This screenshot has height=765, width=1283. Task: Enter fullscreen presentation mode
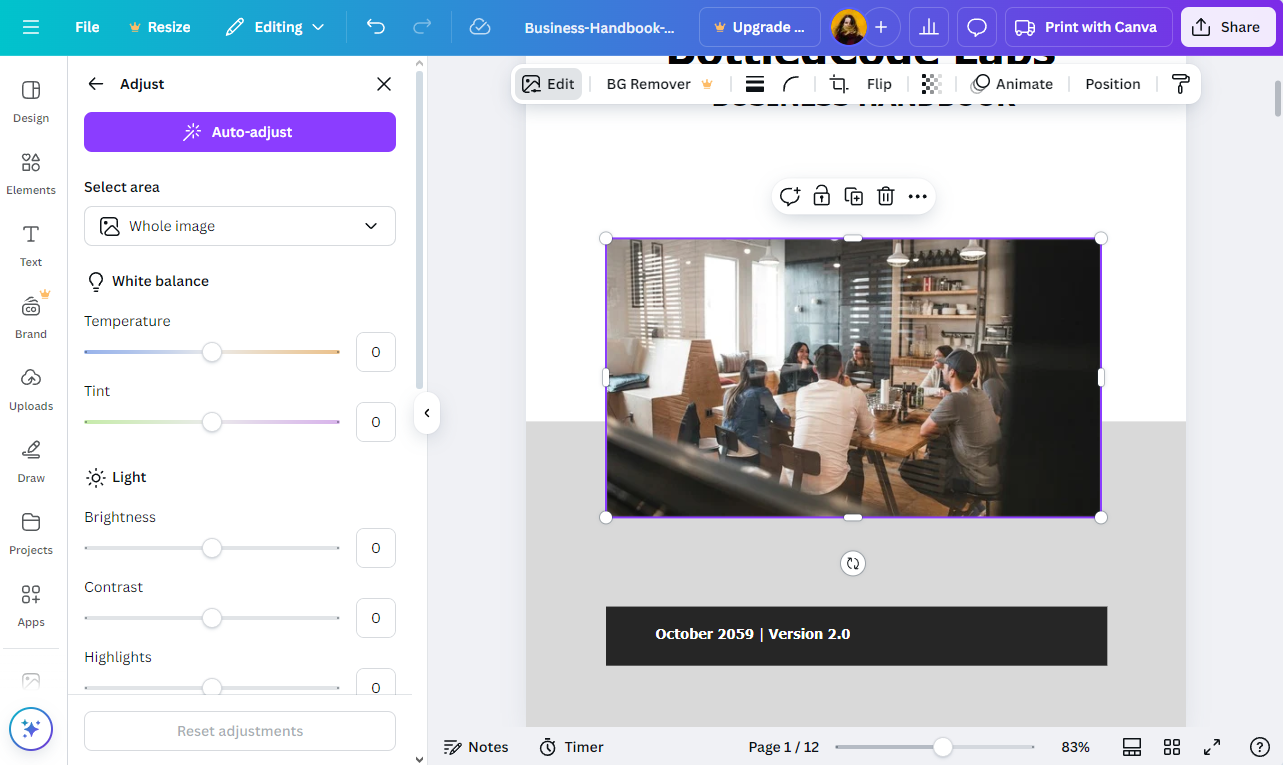(1212, 747)
